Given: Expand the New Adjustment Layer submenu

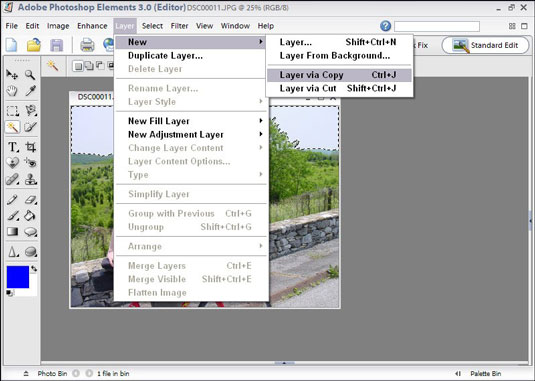Looking at the screenshot, I should click(x=261, y=134).
